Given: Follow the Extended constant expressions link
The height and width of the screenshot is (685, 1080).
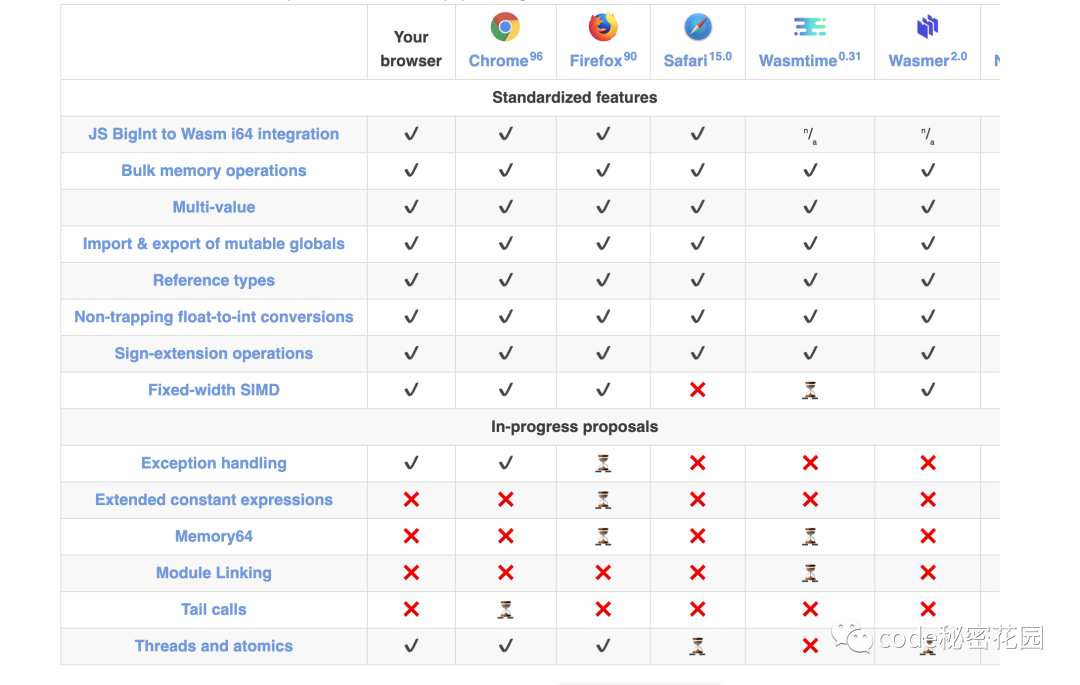Looking at the screenshot, I should click(x=214, y=500).
